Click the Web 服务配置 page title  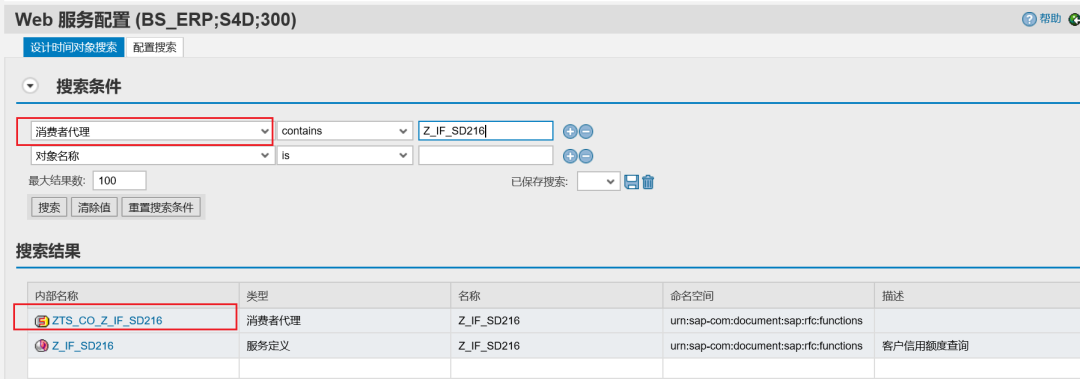coord(155,20)
